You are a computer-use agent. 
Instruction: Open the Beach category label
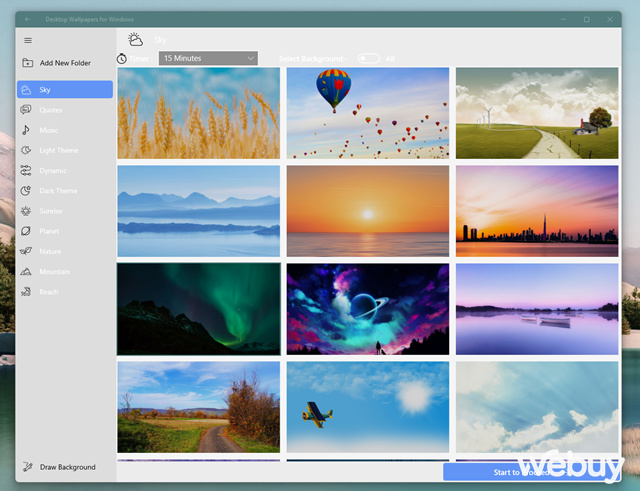pos(49,292)
